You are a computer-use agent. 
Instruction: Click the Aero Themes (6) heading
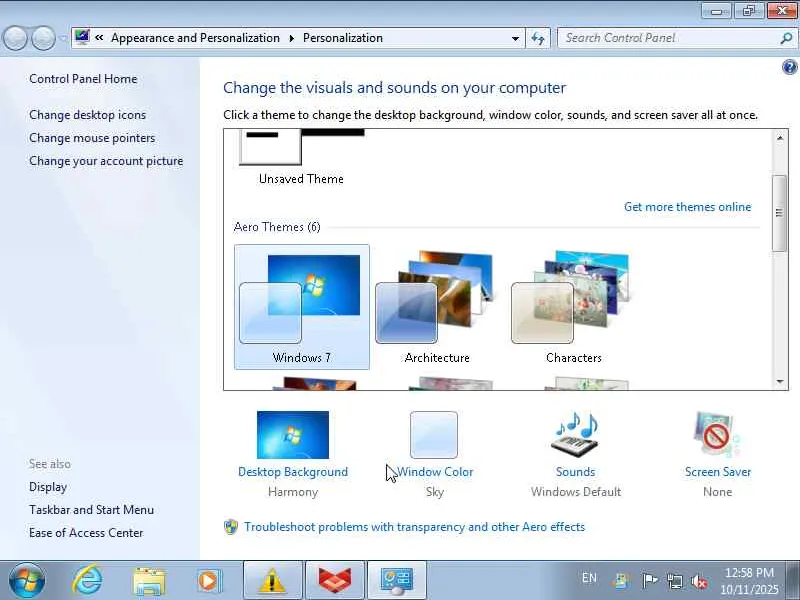(277, 227)
